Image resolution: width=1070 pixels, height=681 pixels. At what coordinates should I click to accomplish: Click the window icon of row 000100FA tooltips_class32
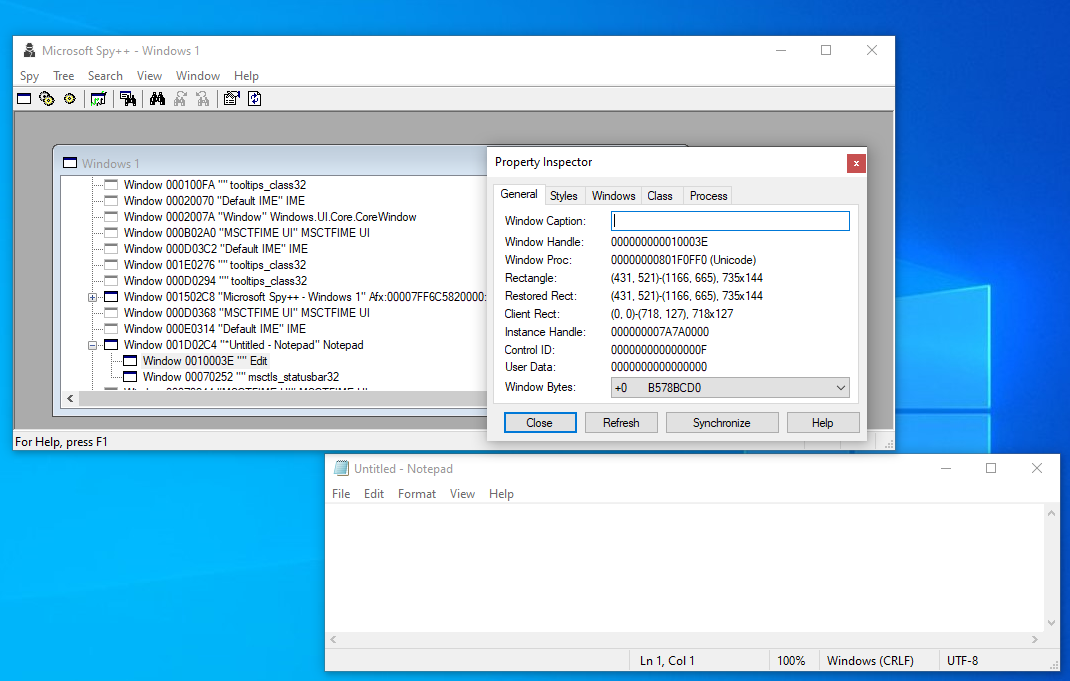click(x=111, y=185)
